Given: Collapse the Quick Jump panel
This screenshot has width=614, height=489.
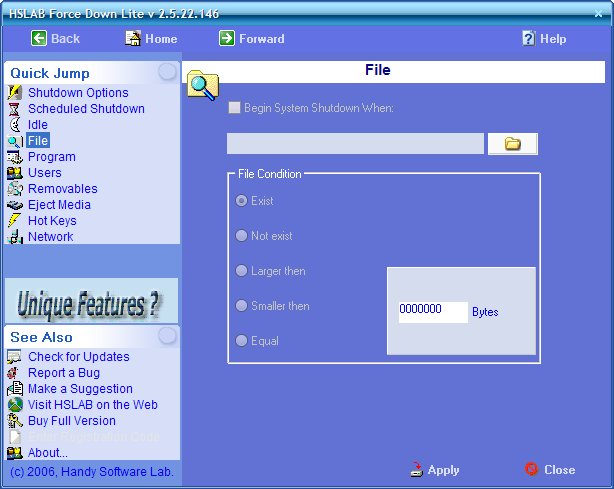Looking at the screenshot, I should [x=167, y=72].
